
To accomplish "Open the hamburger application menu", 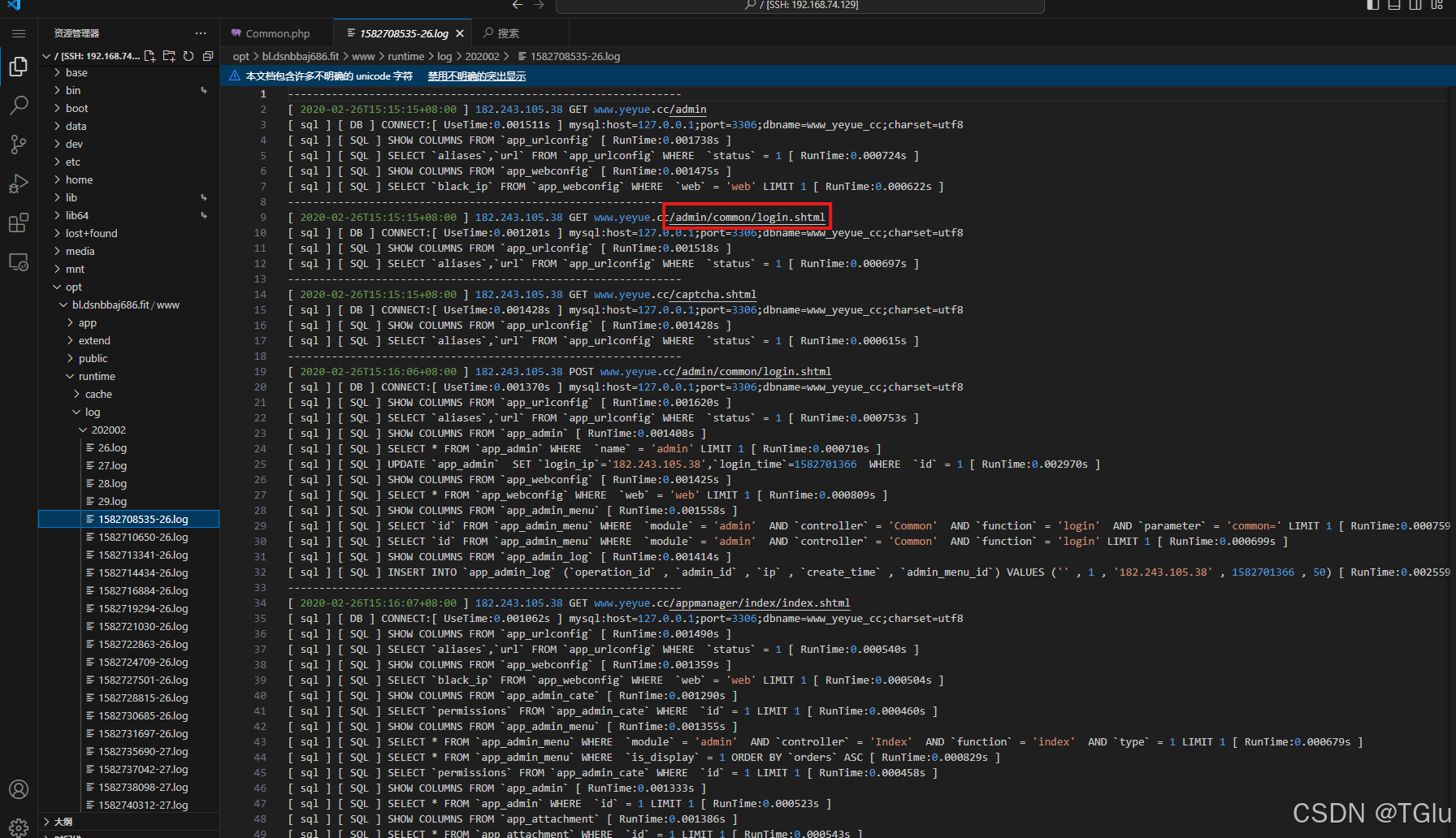I will [x=19, y=33].
